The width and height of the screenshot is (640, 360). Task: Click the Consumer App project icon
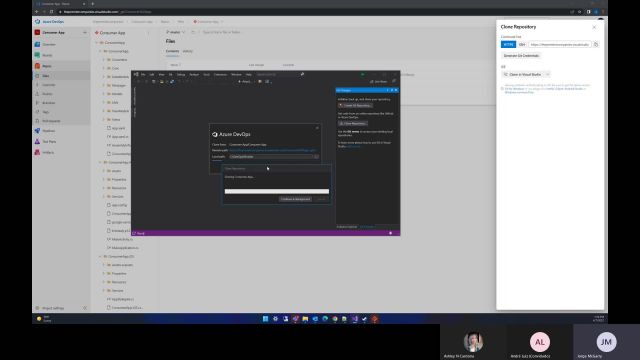coord(38,32)
